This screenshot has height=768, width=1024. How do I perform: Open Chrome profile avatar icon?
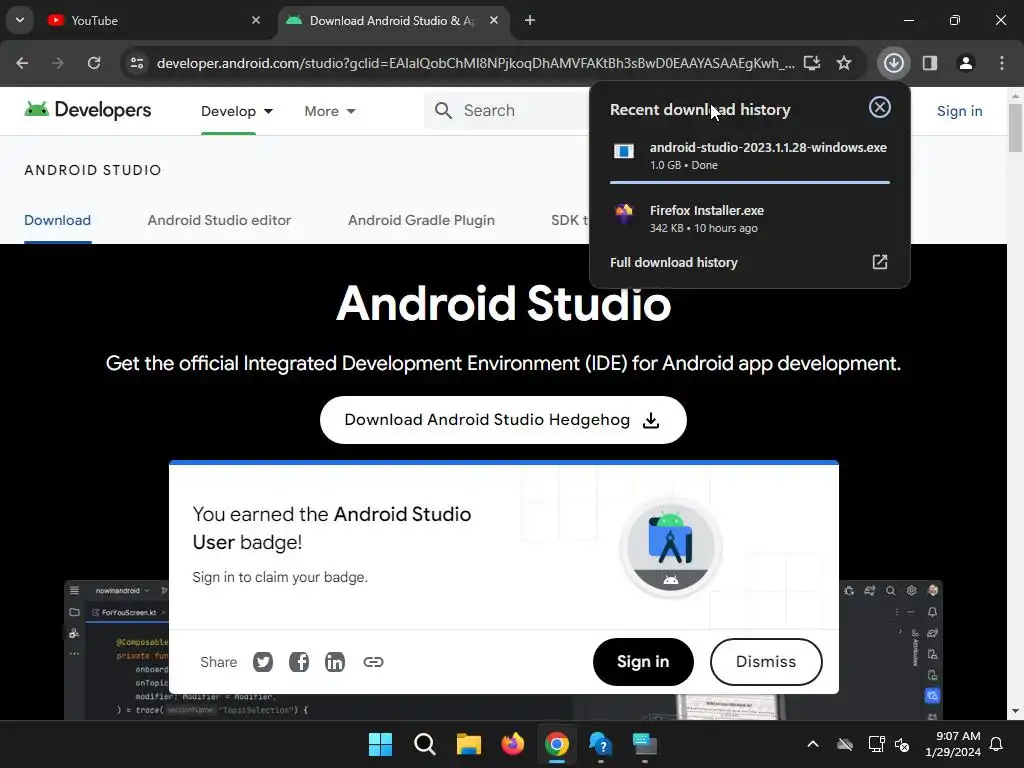tap(965, 63)
